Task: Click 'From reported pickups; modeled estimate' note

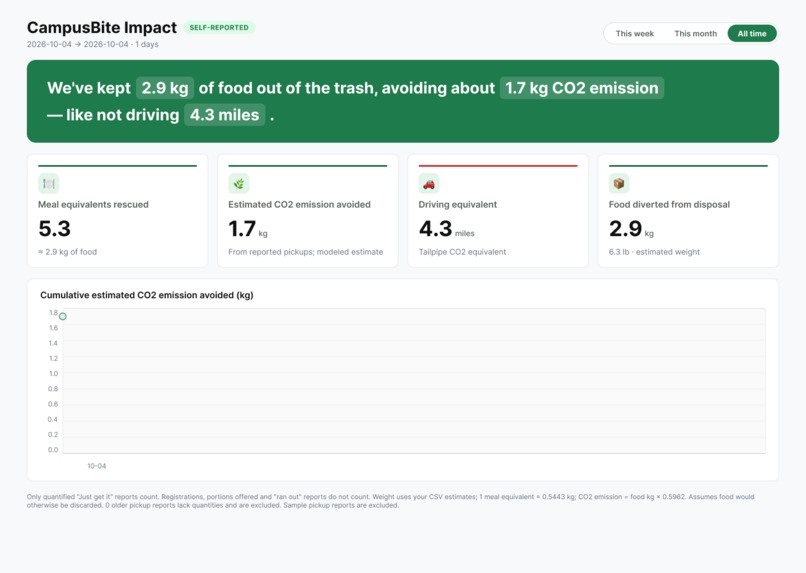Action: click(x=305, y=252)
